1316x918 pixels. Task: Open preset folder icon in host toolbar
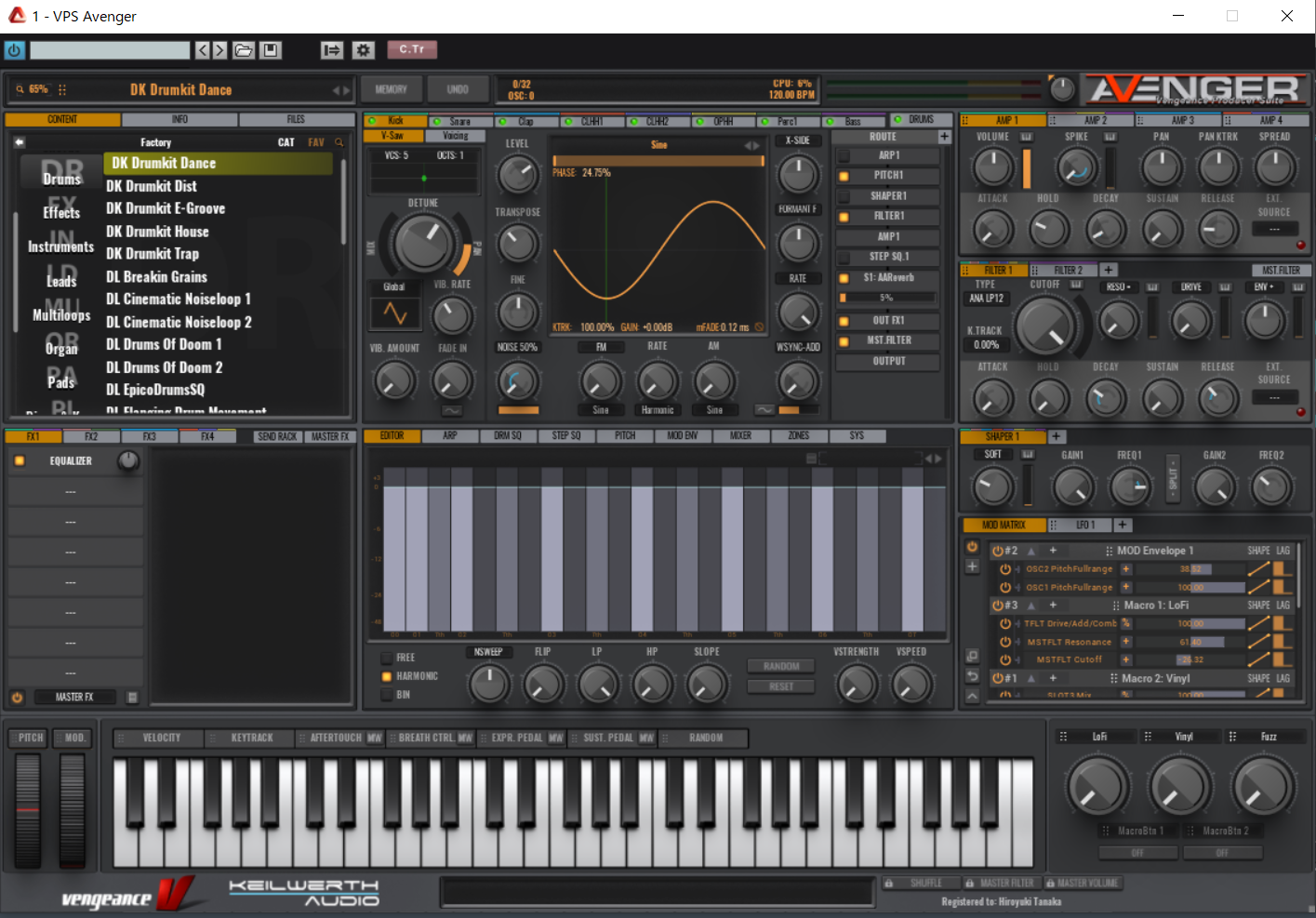pyautogui.click(x=244, y=50)
